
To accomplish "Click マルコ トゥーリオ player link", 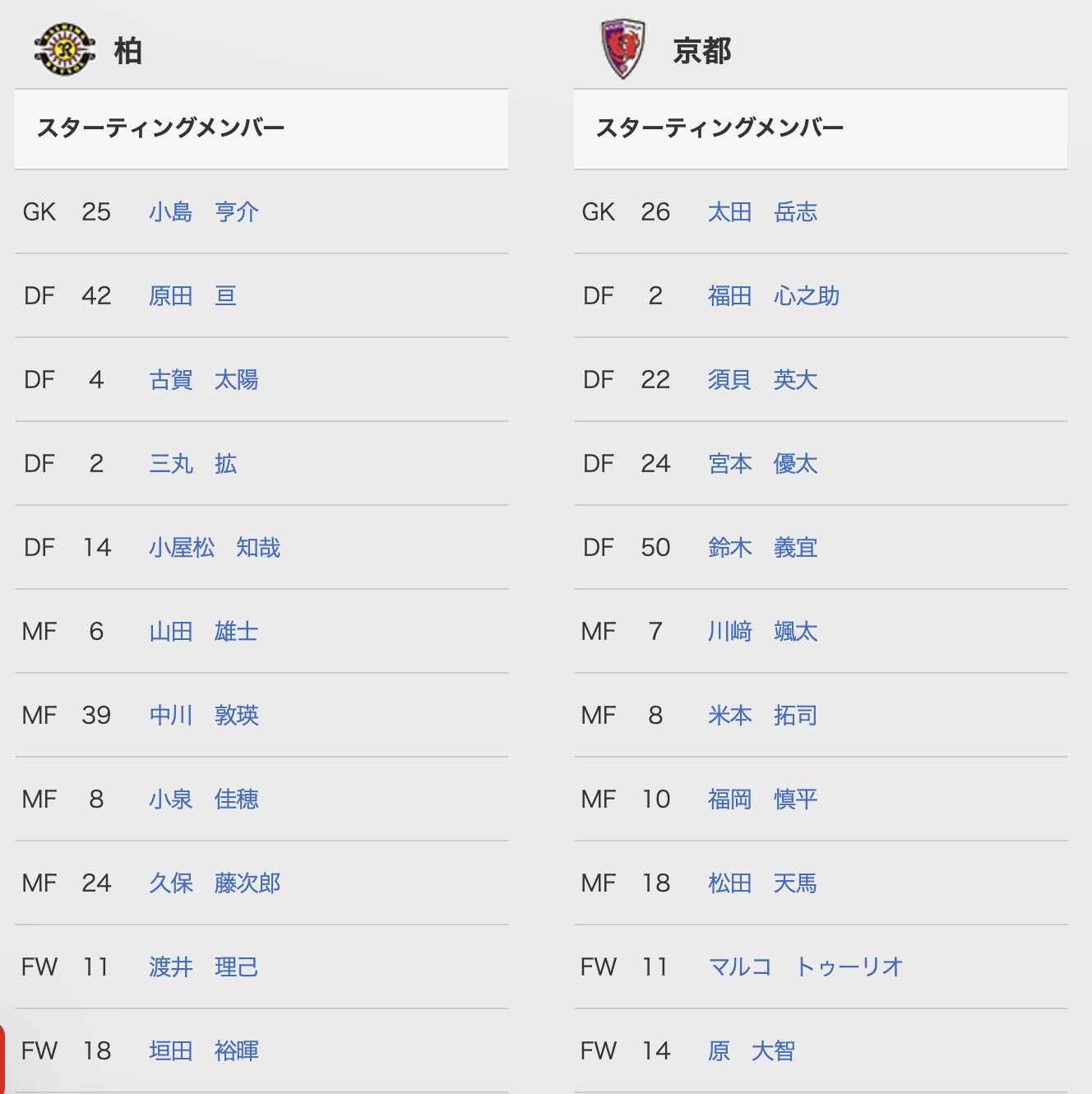I will click(x=806, y=967).
